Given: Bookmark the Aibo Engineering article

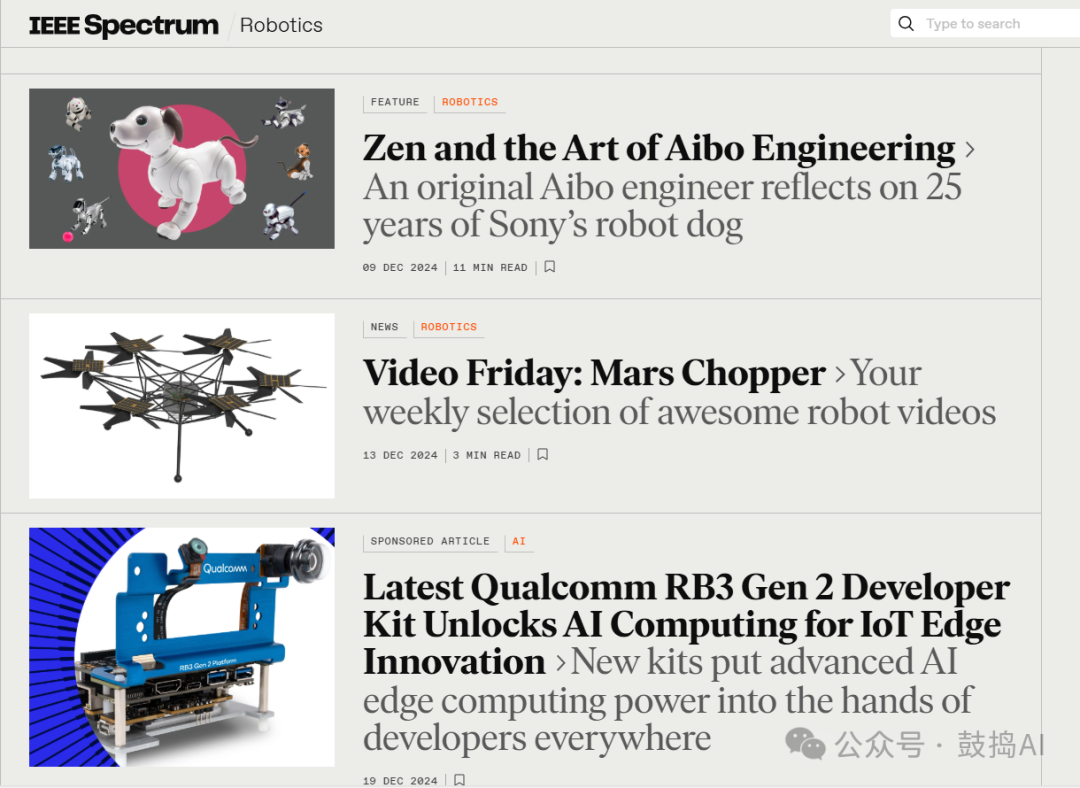Looking at the screenshot, I should point(550,267).
